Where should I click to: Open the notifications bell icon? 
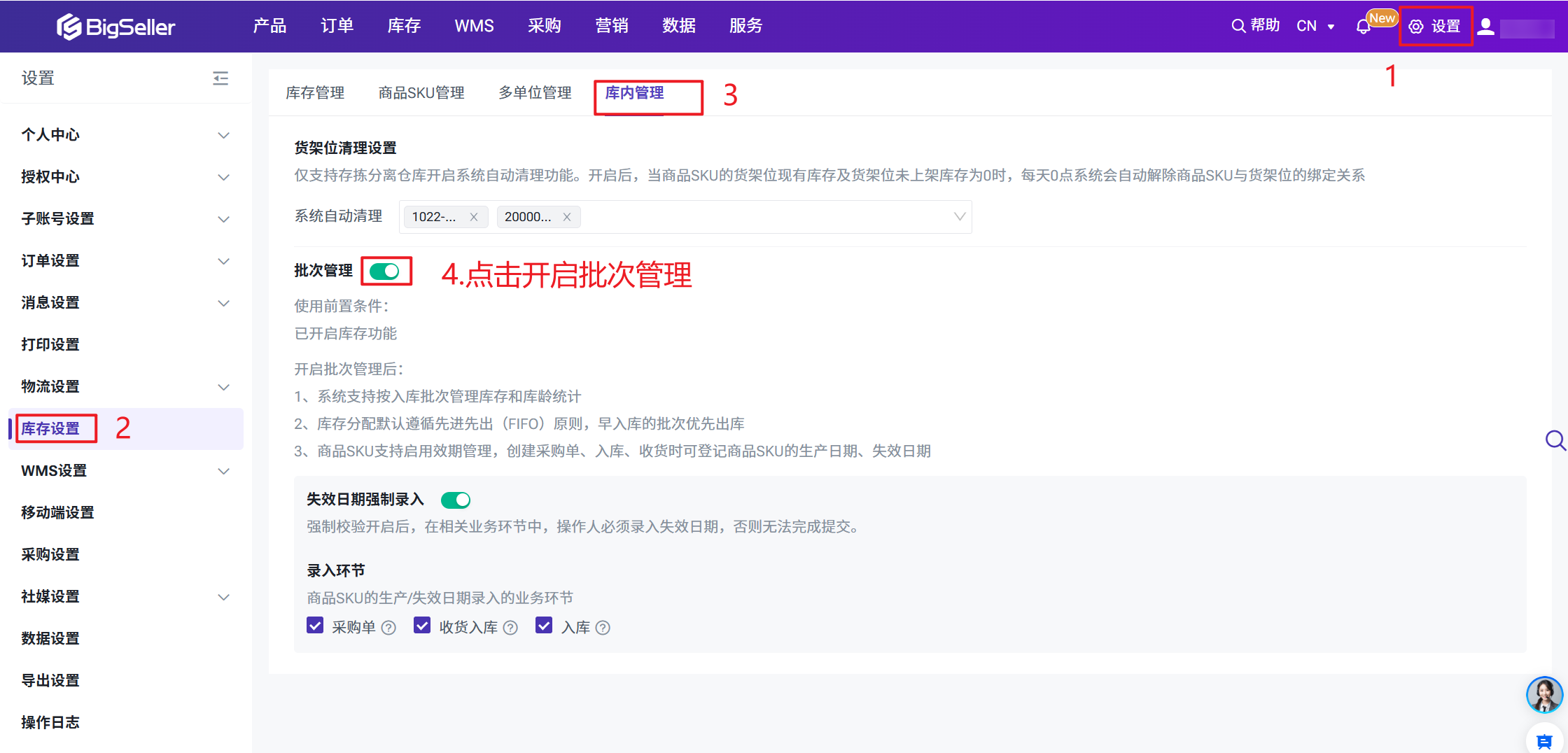pyautogui.click(x=1363, y=27)
